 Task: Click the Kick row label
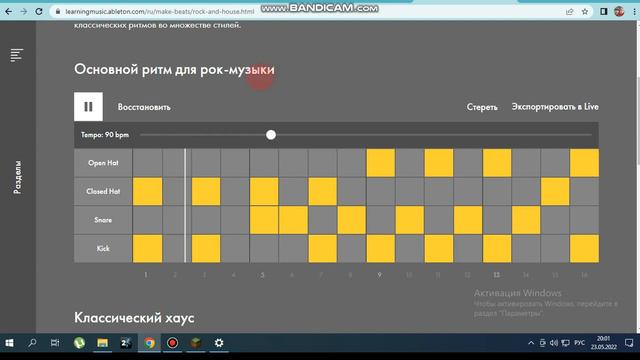pyautogui.click(x=103, y=249)
